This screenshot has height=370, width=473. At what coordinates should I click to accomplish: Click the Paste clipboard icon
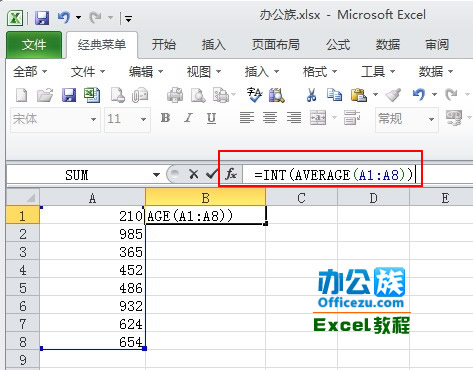pos(359,95)
